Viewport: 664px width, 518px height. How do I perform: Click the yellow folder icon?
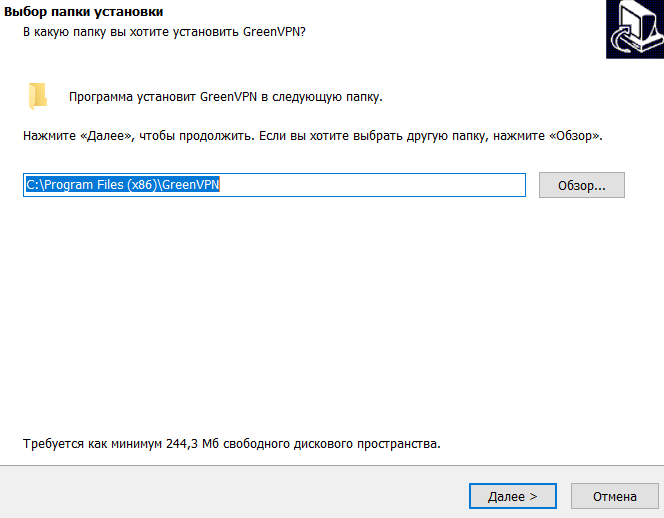(x=38, y=96)
